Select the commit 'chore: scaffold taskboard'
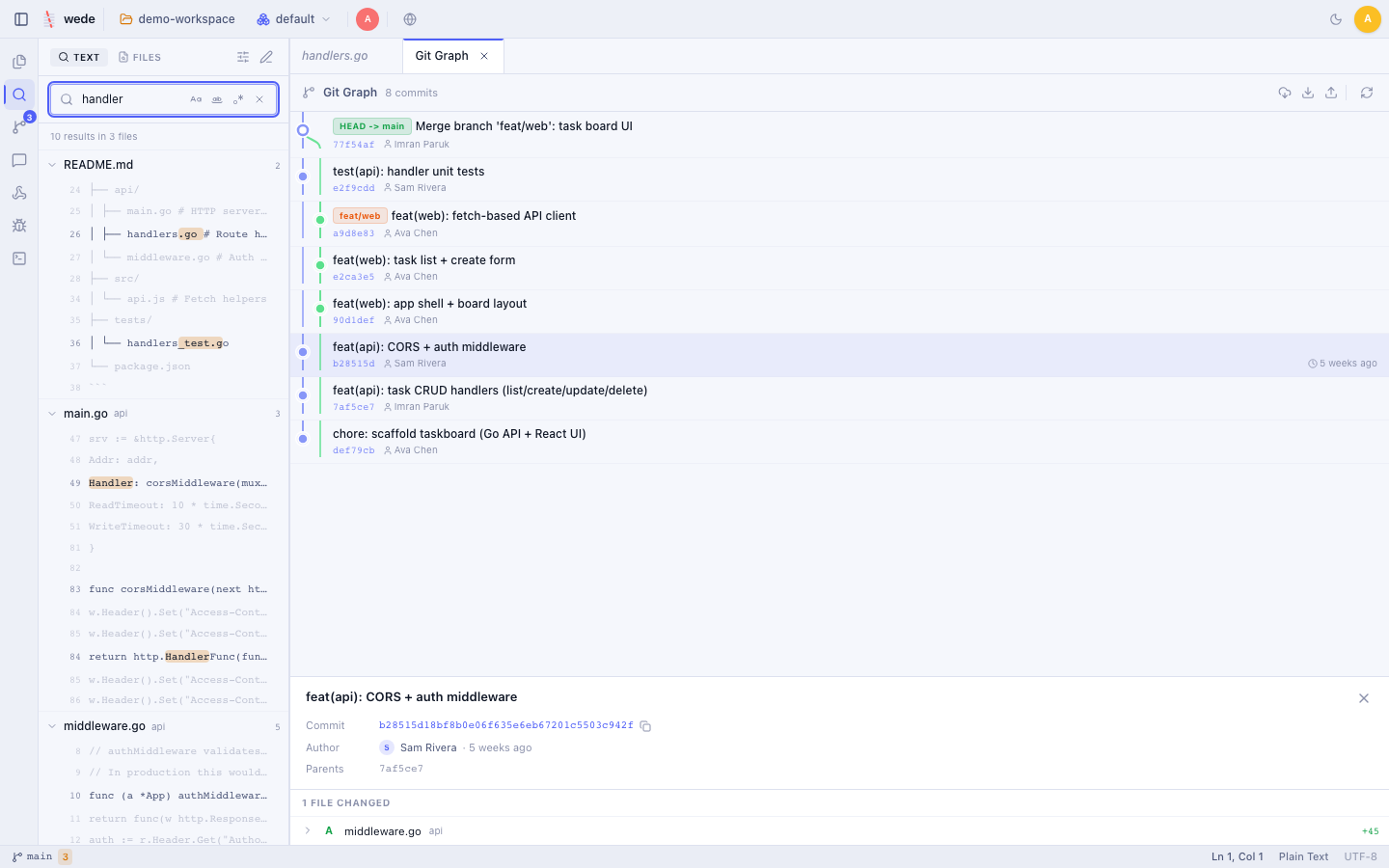 pos(839,442)
